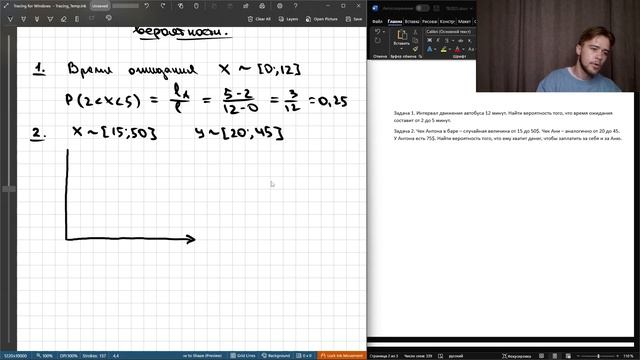Select the fourth pen in the Tracing toolbar

pos(50,19)
